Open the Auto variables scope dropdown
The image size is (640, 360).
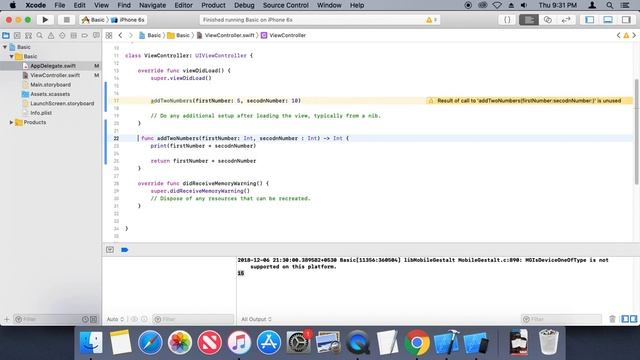[x=115, y=319]
